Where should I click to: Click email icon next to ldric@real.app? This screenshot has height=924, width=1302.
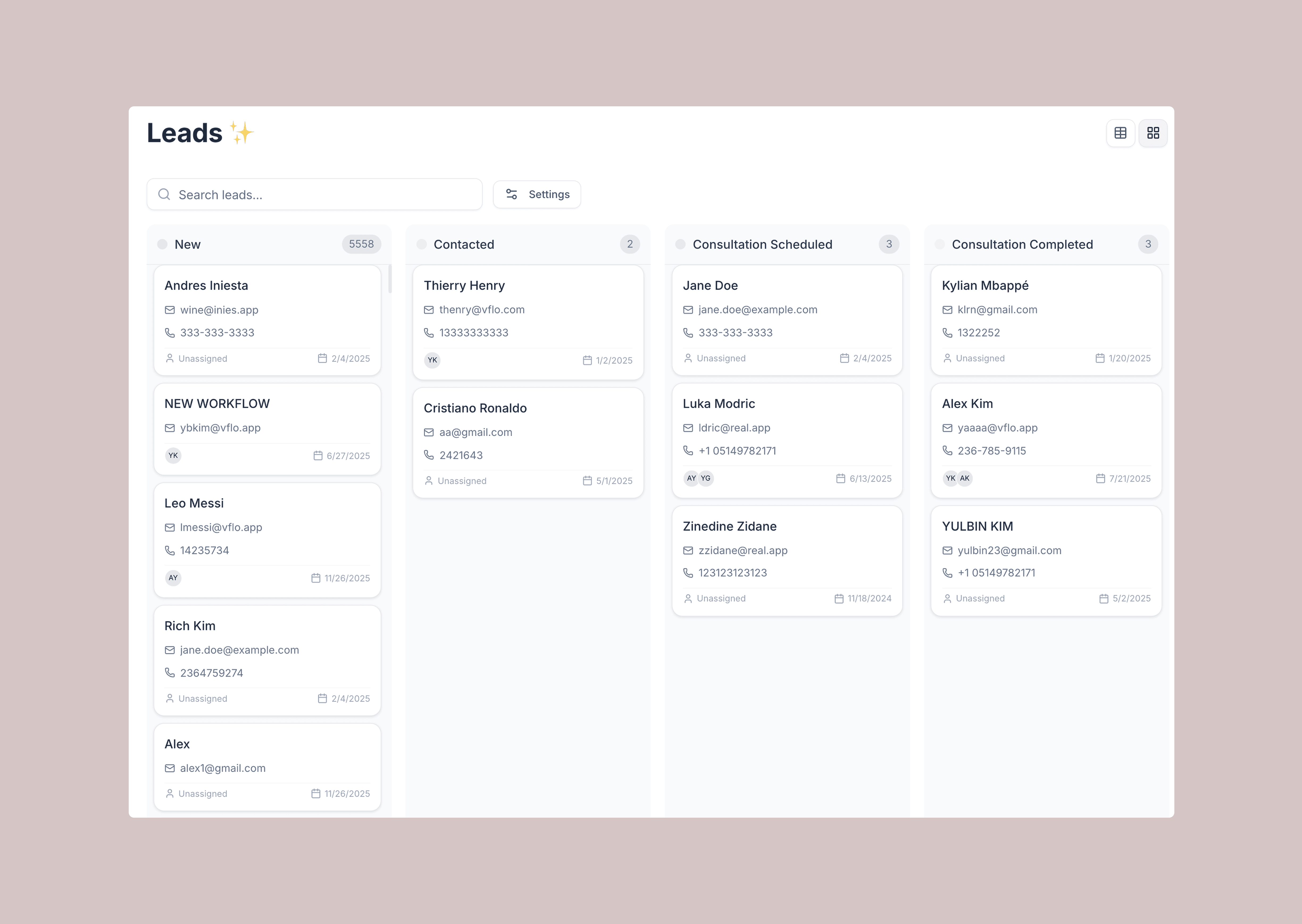(x=688, y=428)
